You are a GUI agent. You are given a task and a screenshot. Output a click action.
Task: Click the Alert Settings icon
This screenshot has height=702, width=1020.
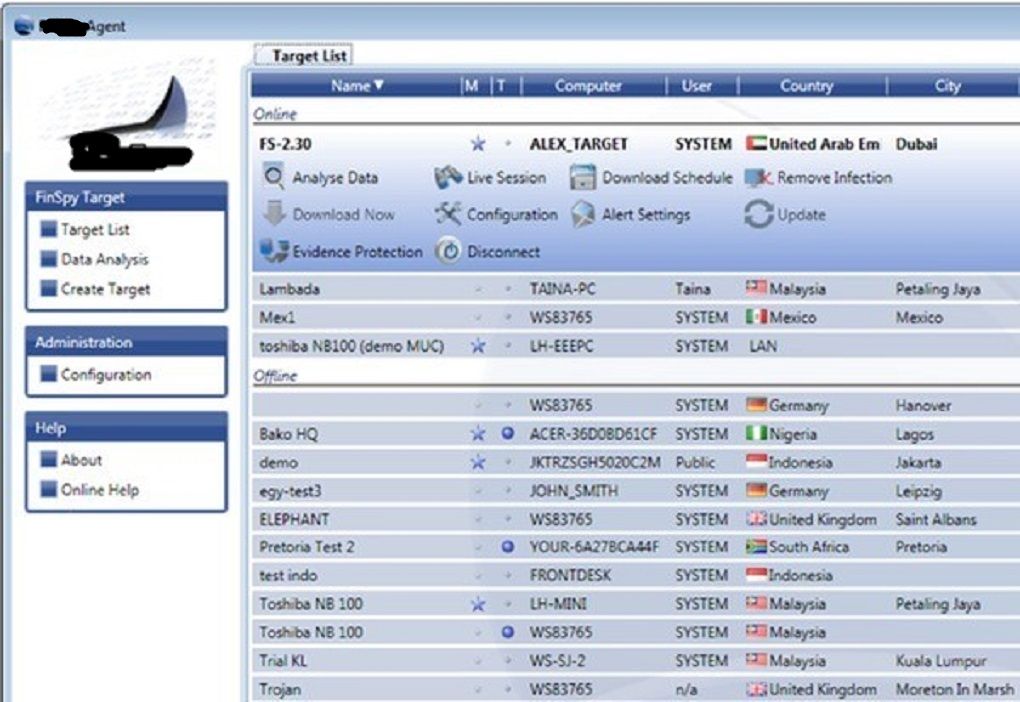pyautogui.click(x=583, y=214)
